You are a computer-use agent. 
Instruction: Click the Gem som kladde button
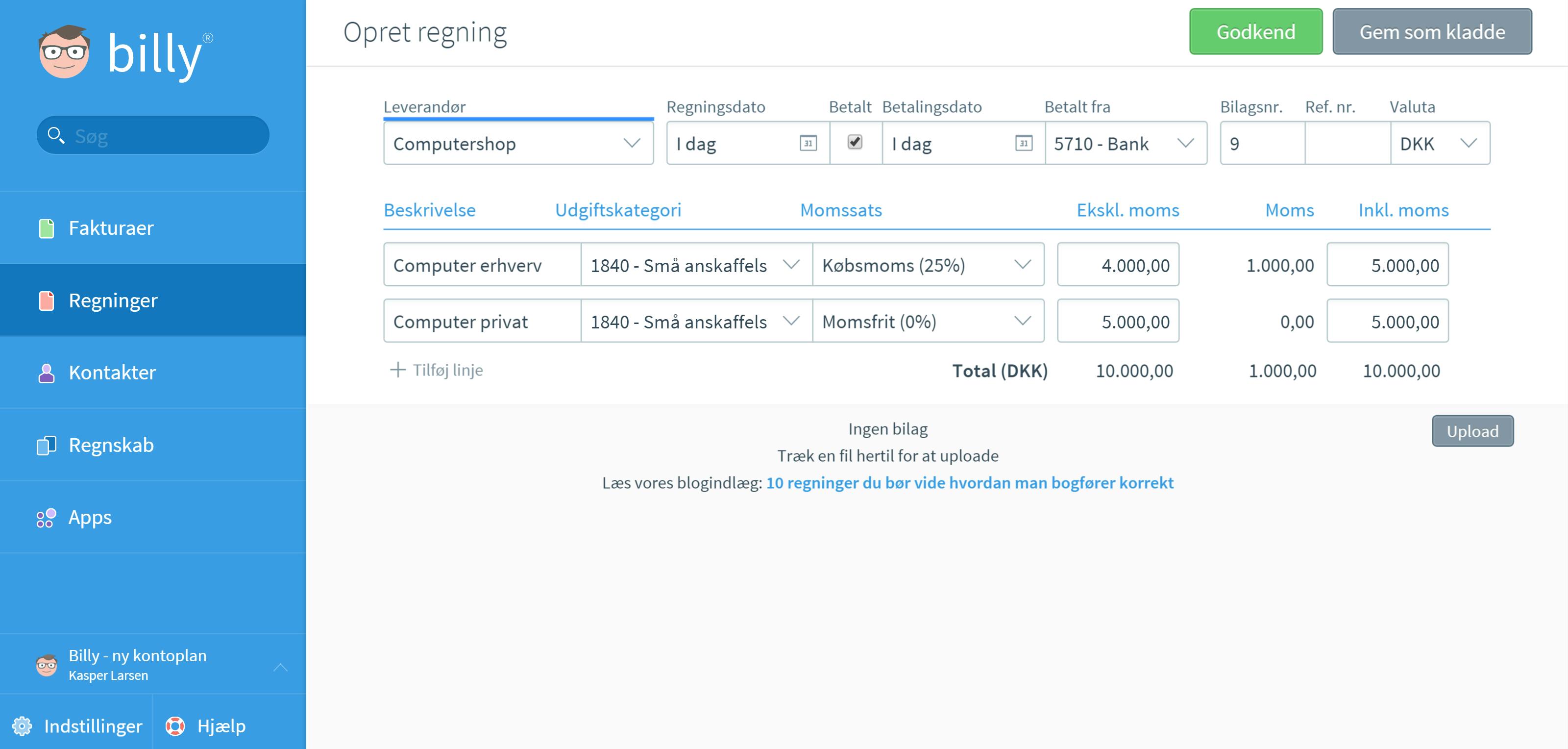point(1432,32)
